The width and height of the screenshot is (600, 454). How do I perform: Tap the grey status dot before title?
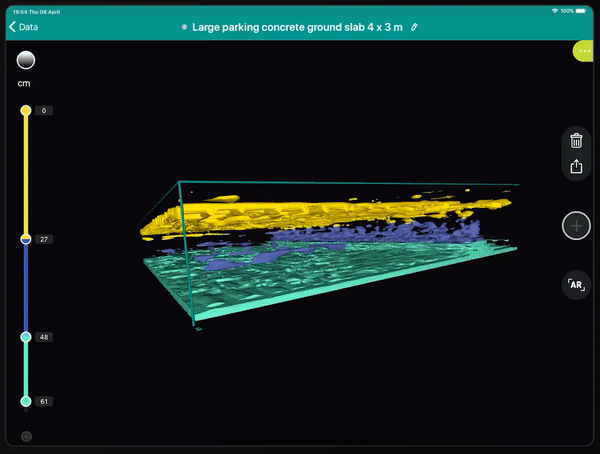coord(184,27)
